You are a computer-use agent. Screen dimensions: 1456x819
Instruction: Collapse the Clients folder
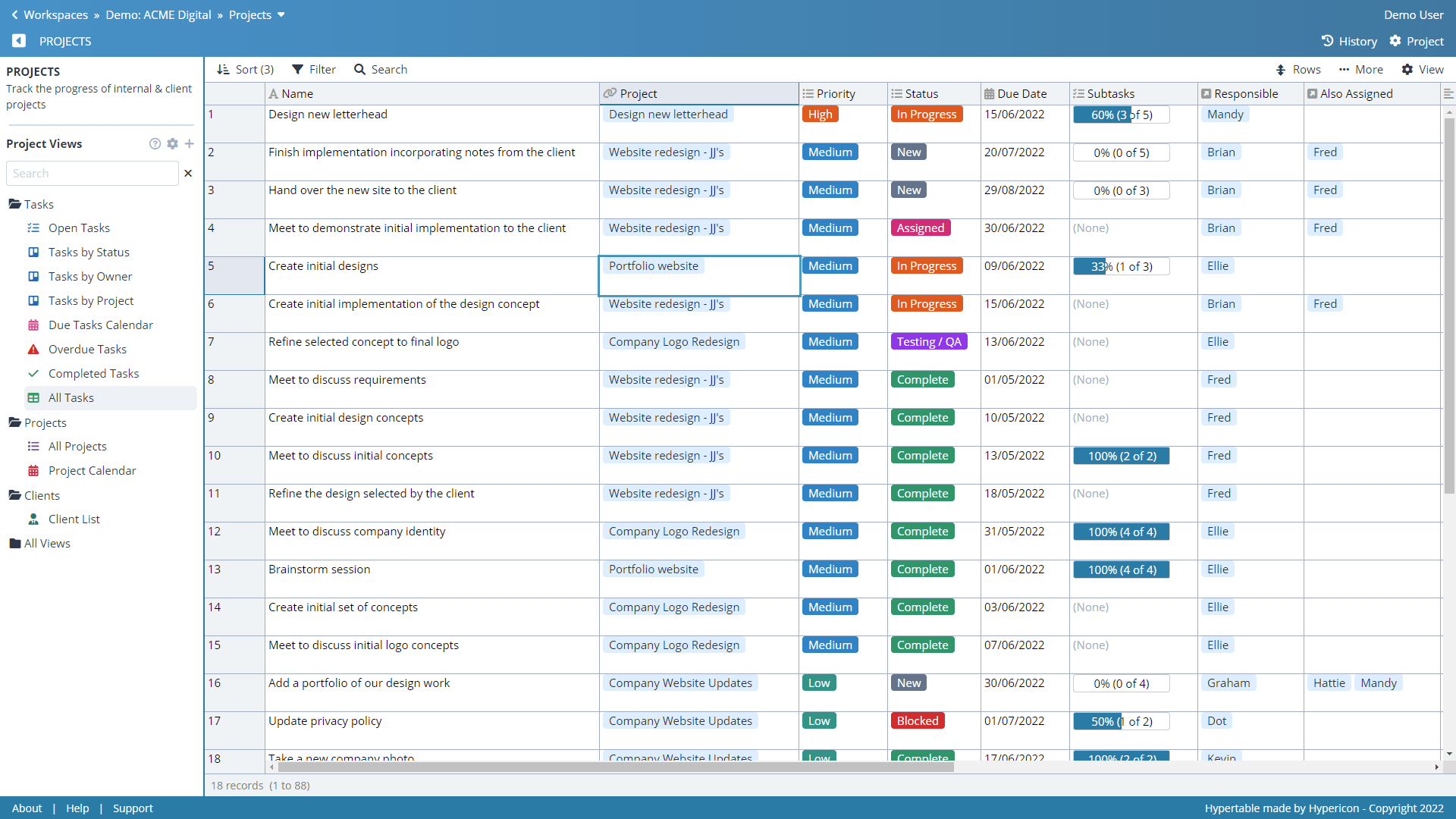pos(15,496)
